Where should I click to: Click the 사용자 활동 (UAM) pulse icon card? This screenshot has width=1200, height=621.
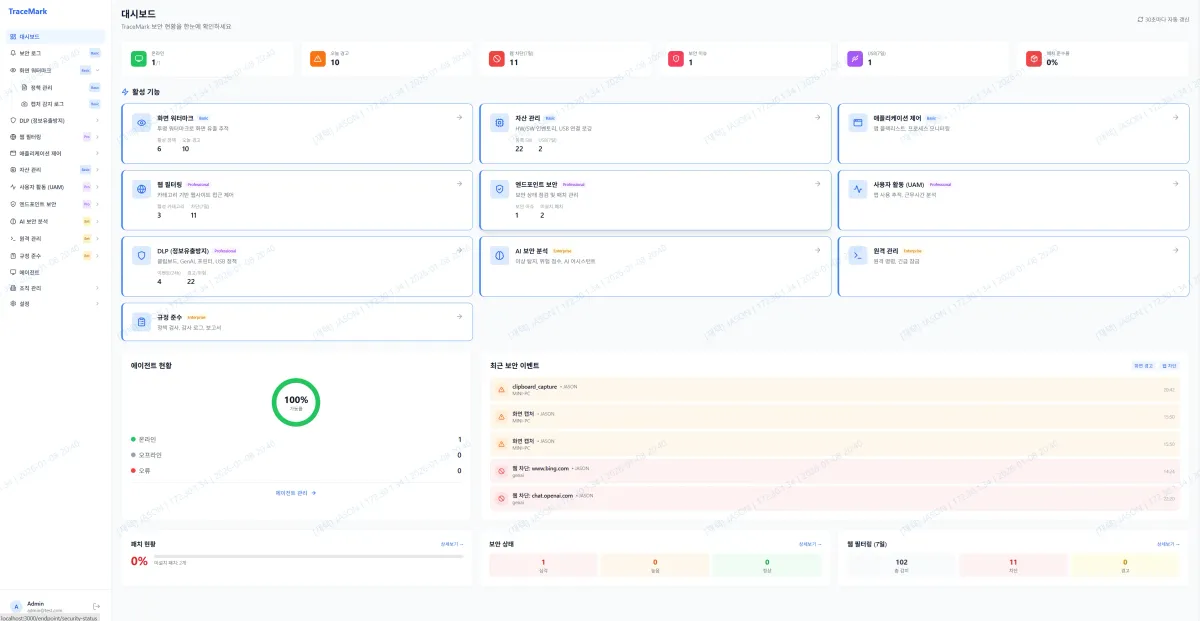point(1013,199)
